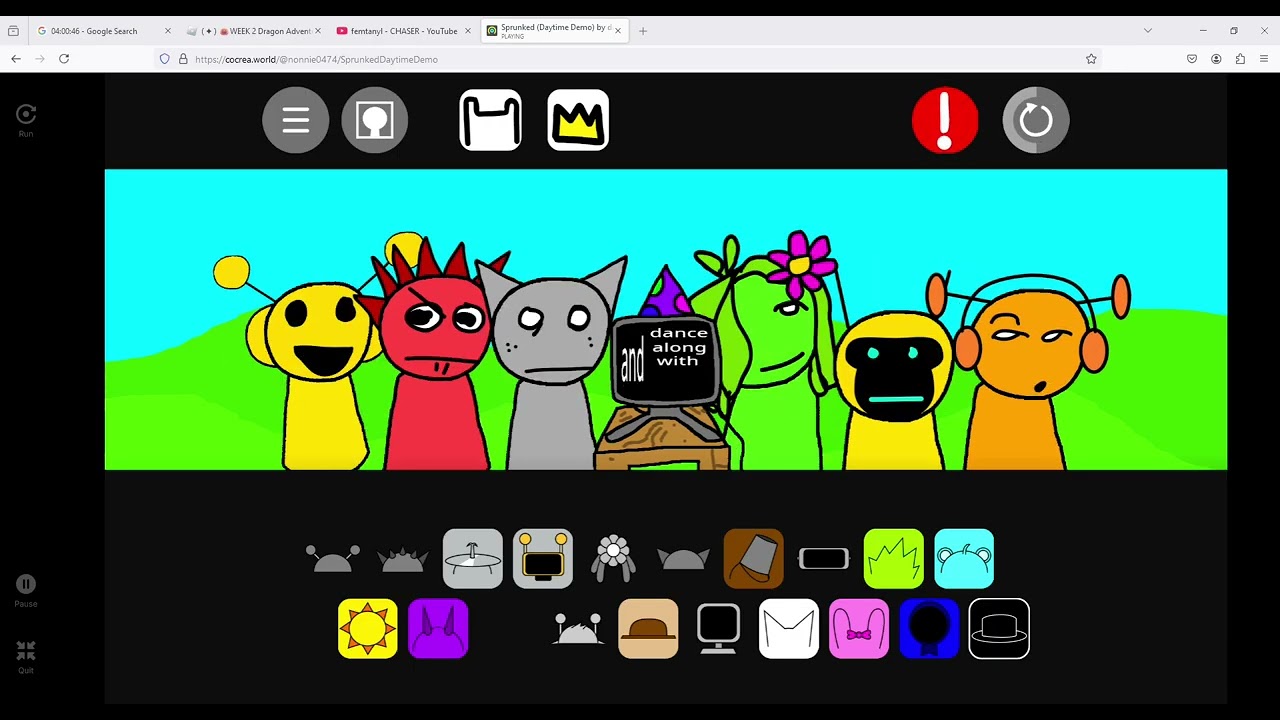
Task: Click the gray antenna icon in first row
Action: (x=333, y=559)
